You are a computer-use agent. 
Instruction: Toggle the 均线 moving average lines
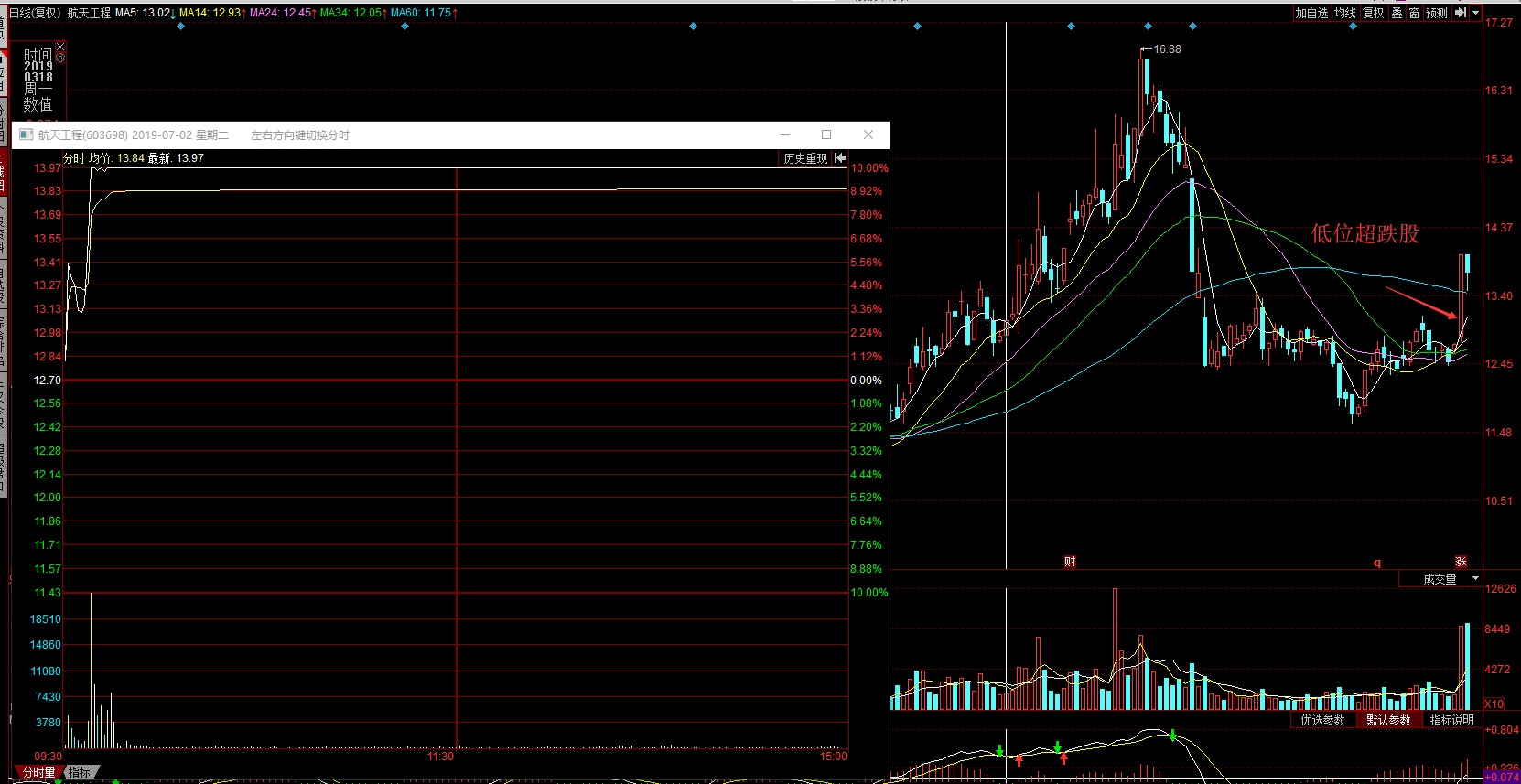click(x=1344, y=13)
